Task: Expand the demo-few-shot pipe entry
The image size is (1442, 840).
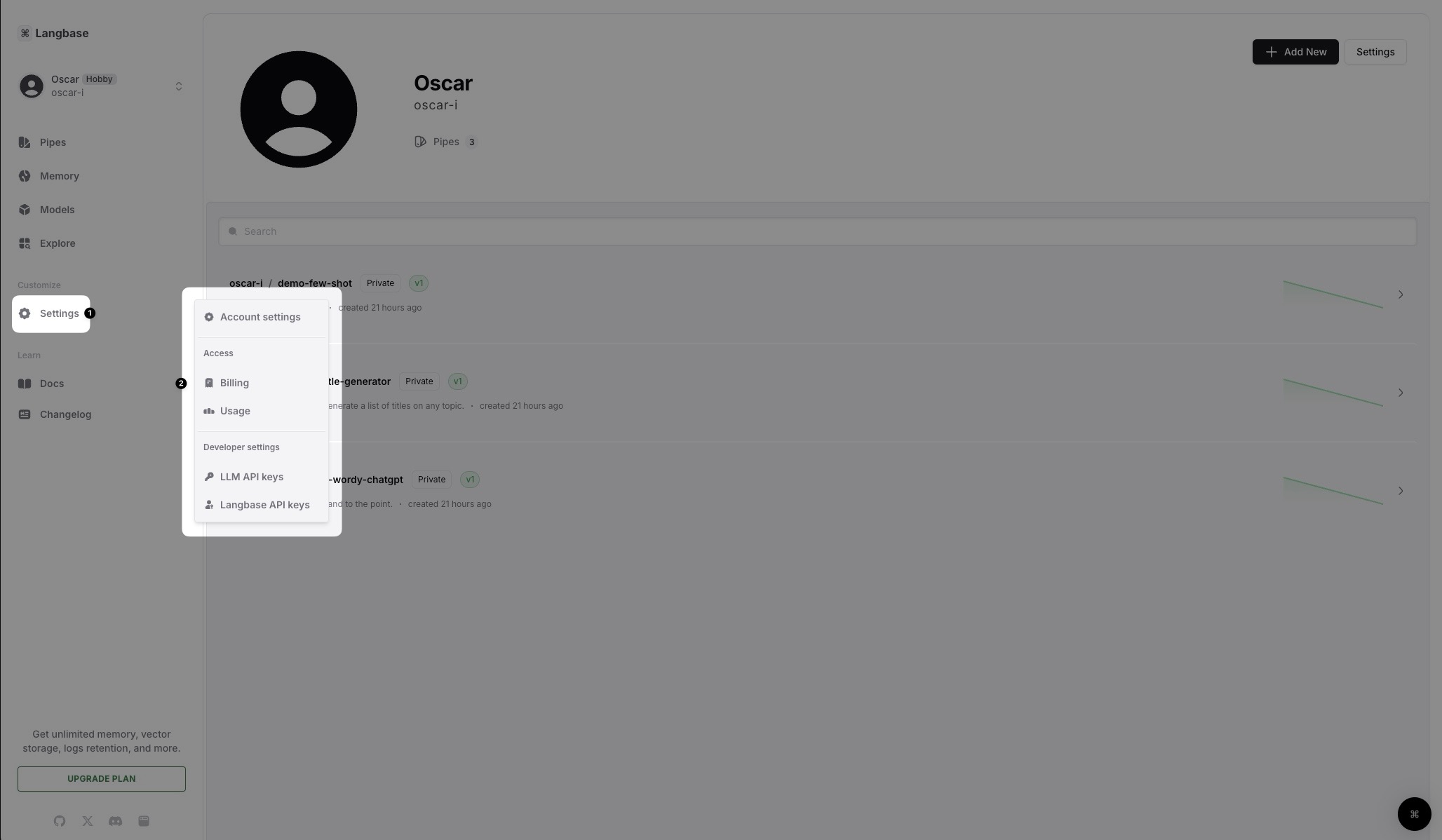Action: pyautogui.click(x=1400, y=294)
